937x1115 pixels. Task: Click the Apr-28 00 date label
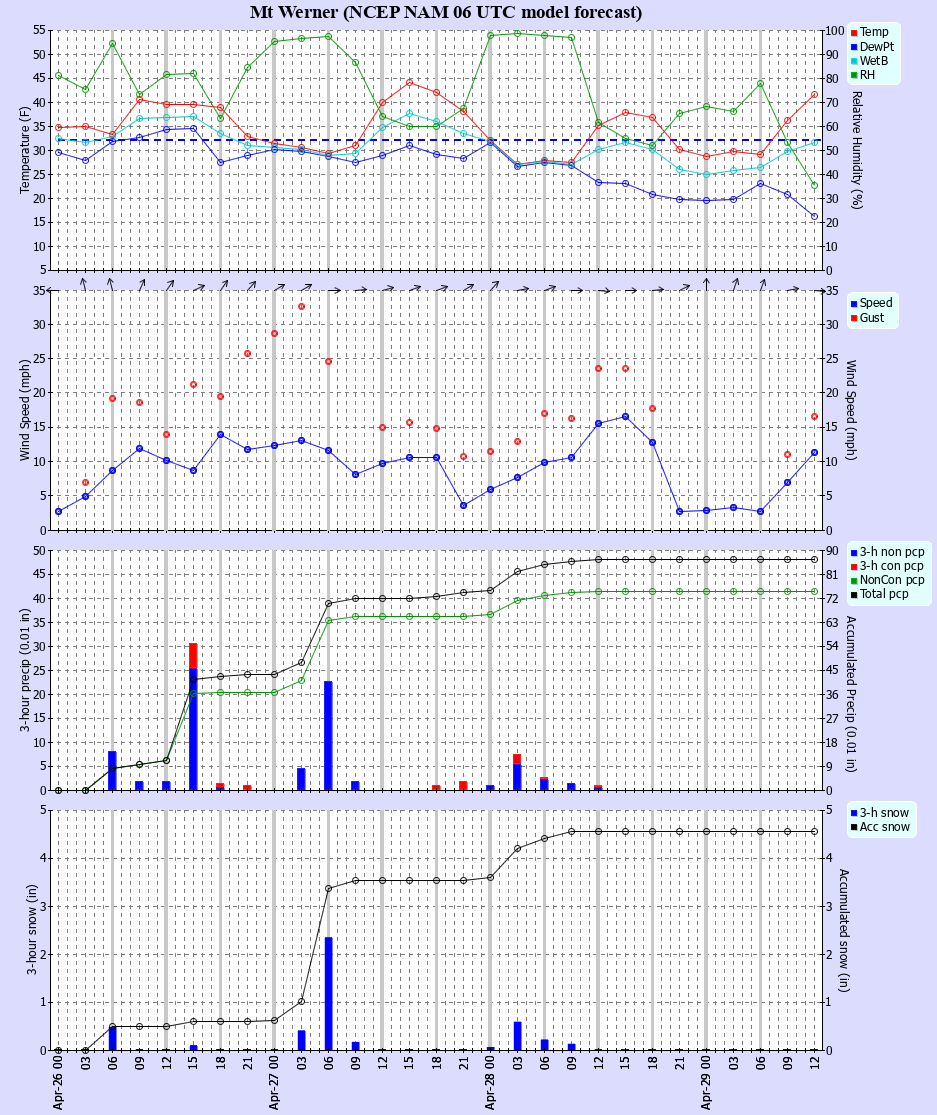tap(491, 1083)
